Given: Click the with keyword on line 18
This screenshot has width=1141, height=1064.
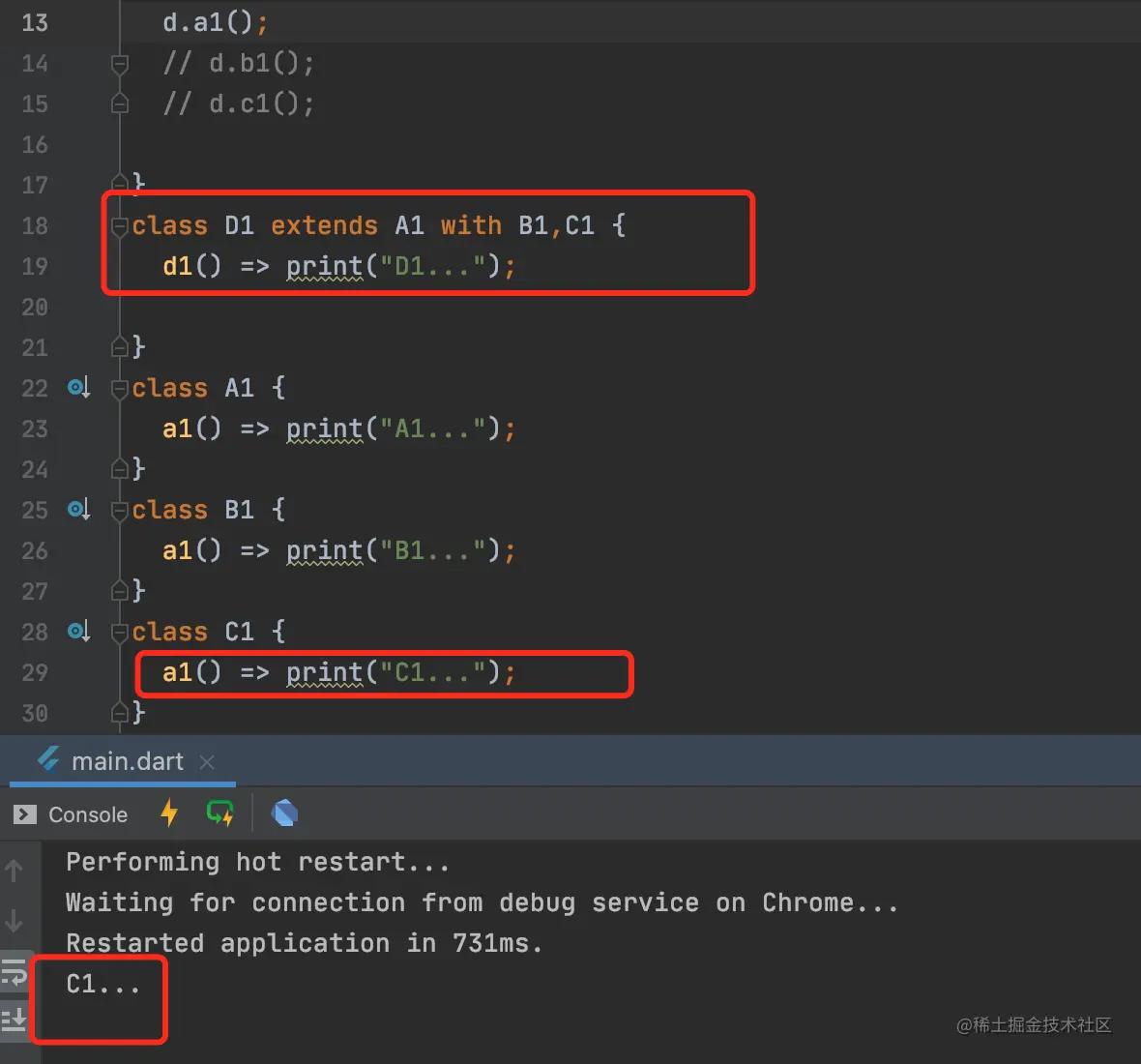Looking at the screenshot, I should 472,225.
